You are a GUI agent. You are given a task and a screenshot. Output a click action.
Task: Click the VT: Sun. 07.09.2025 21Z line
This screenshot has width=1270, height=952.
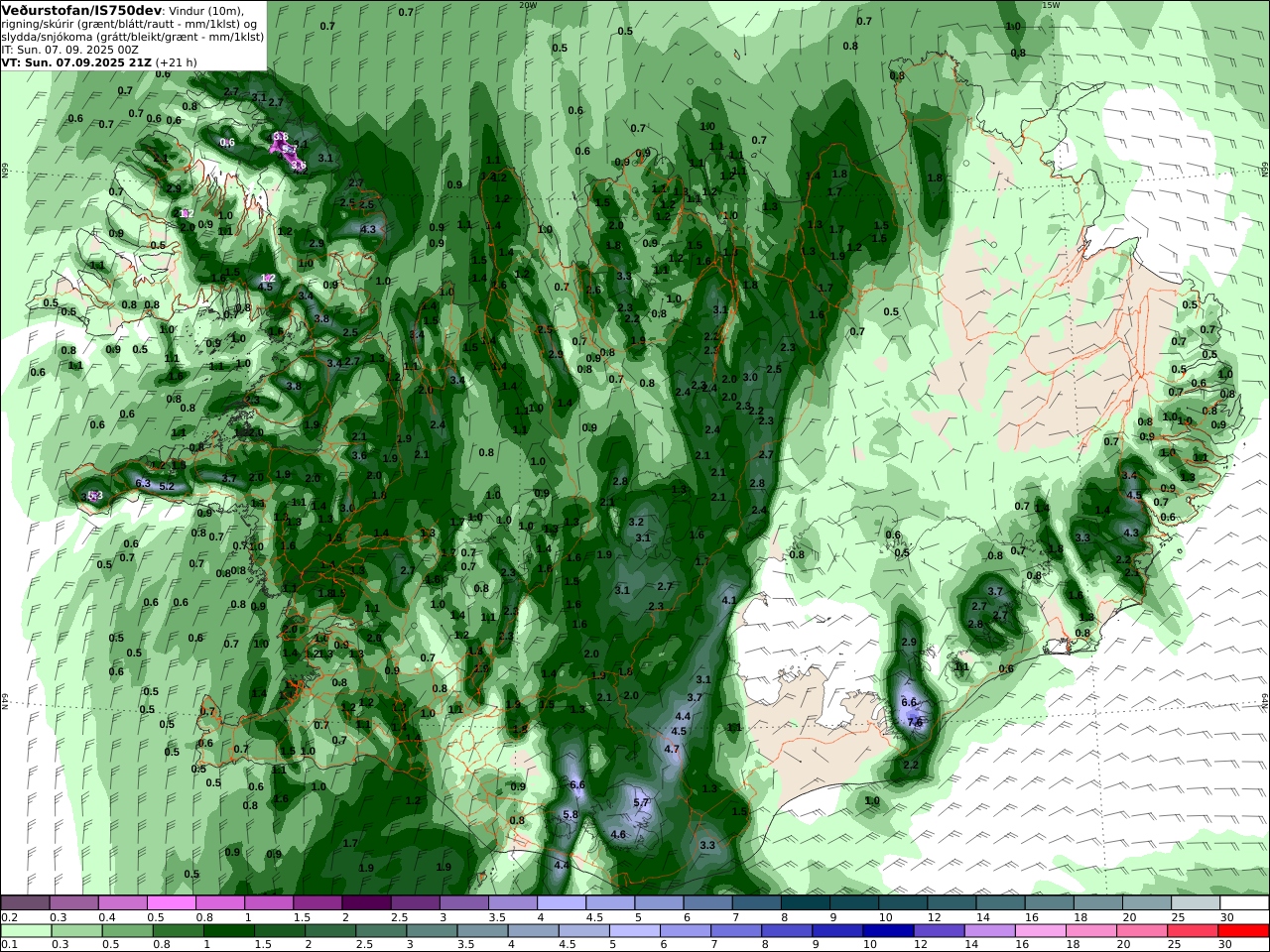pos(76,61)
